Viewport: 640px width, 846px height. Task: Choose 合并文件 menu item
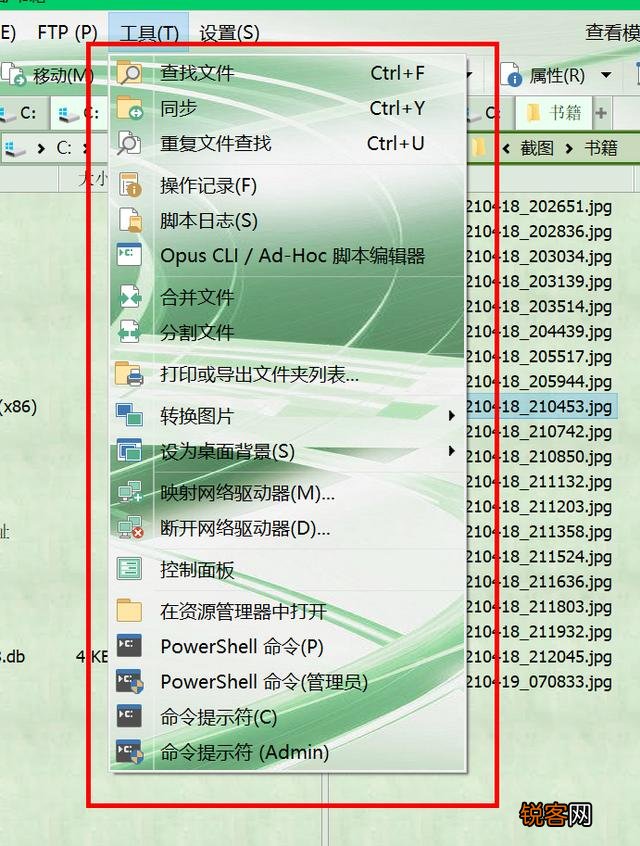(x=288, y=297)
